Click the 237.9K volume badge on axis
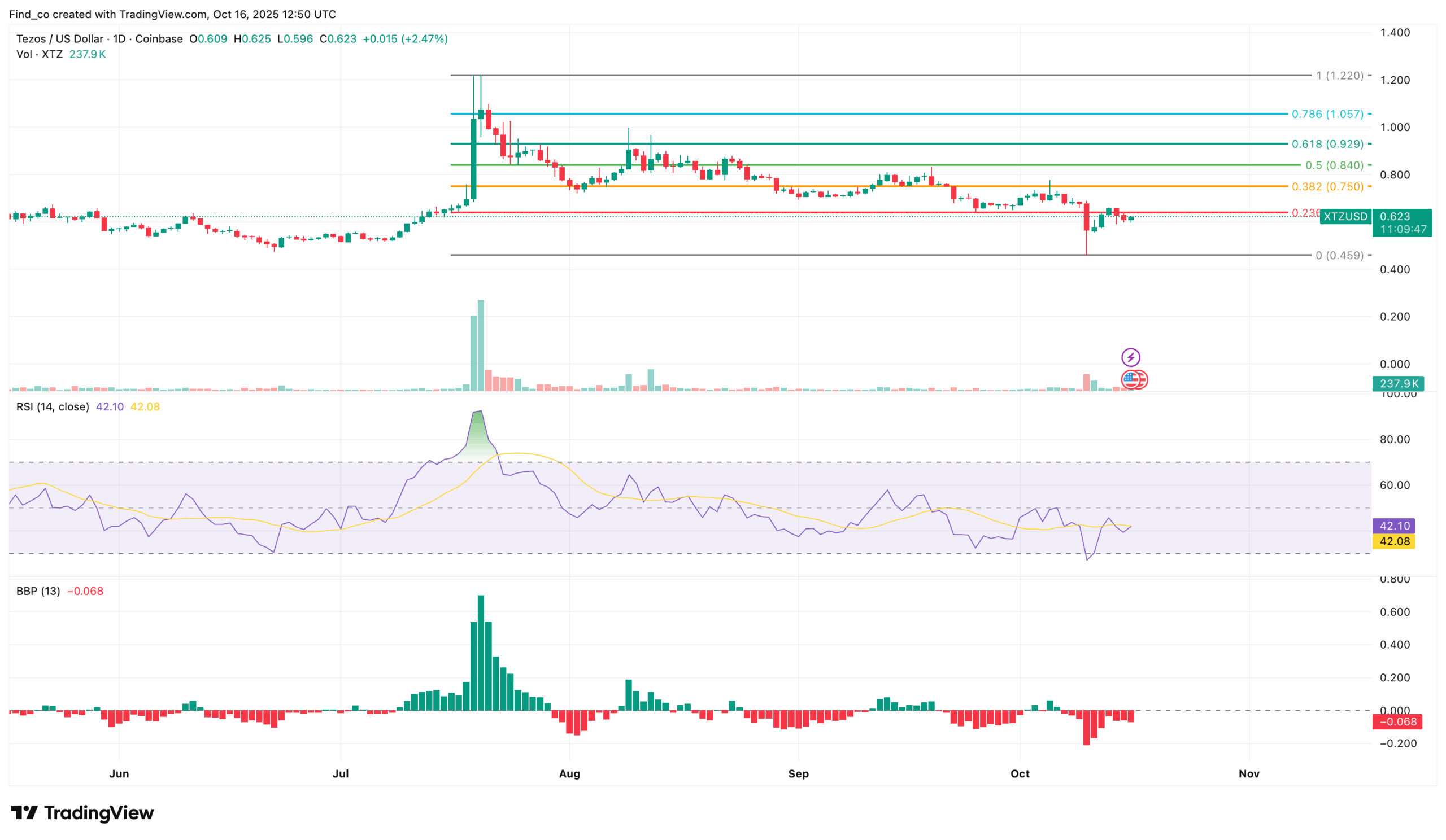Viewport: 1446px width, 840px height. click(x=1398, y=384)
